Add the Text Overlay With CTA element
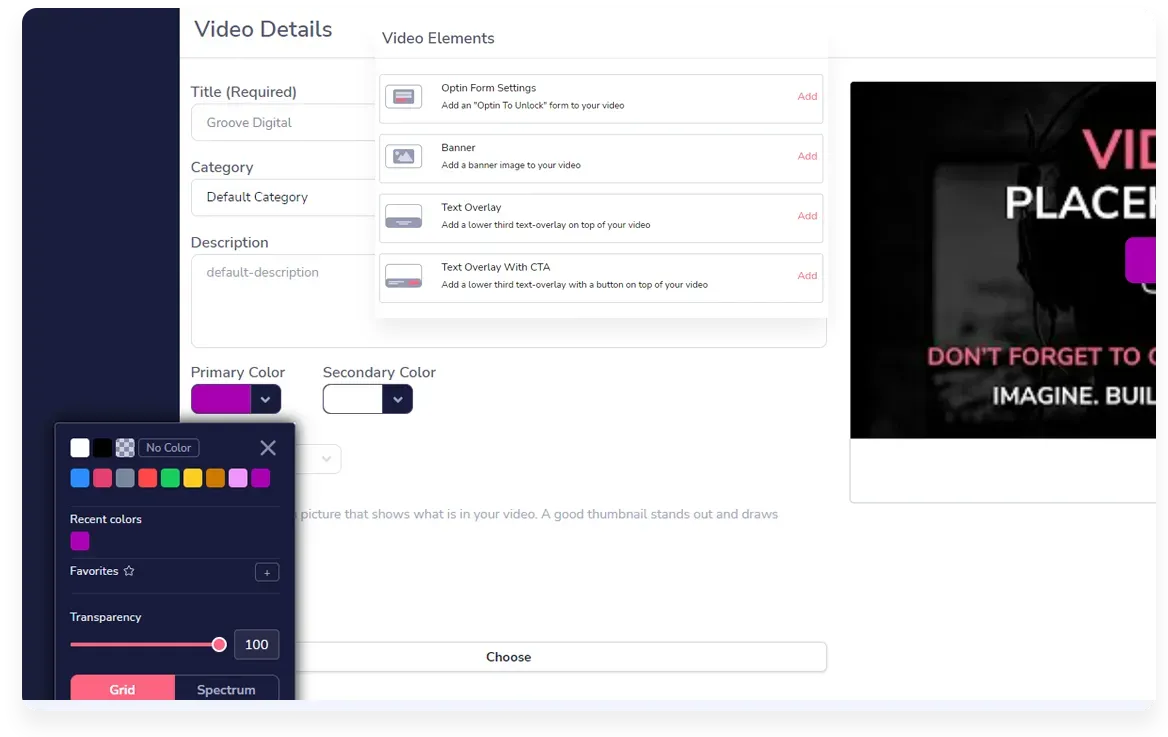 (x=807, y=276)
